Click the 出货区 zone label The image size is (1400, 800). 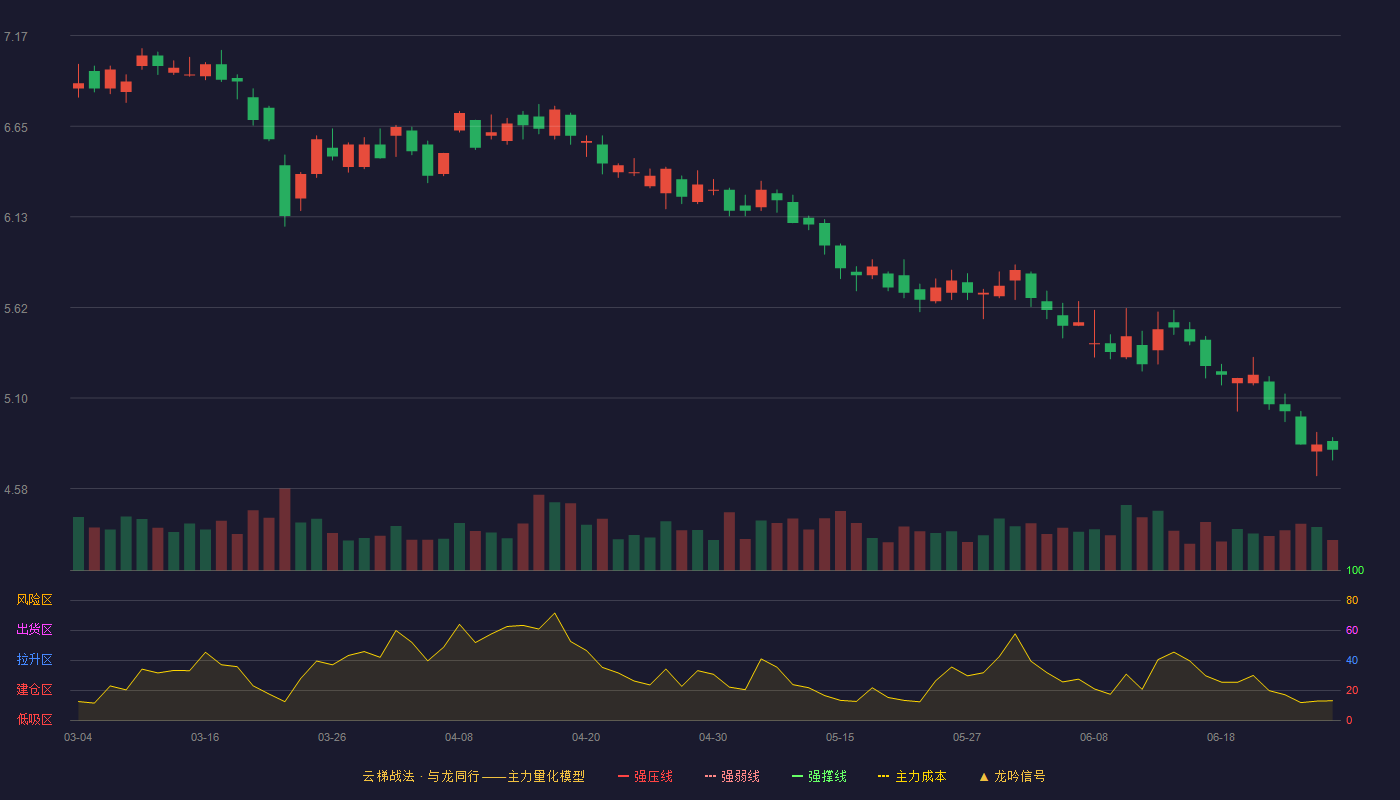click(x=34, y=630)
